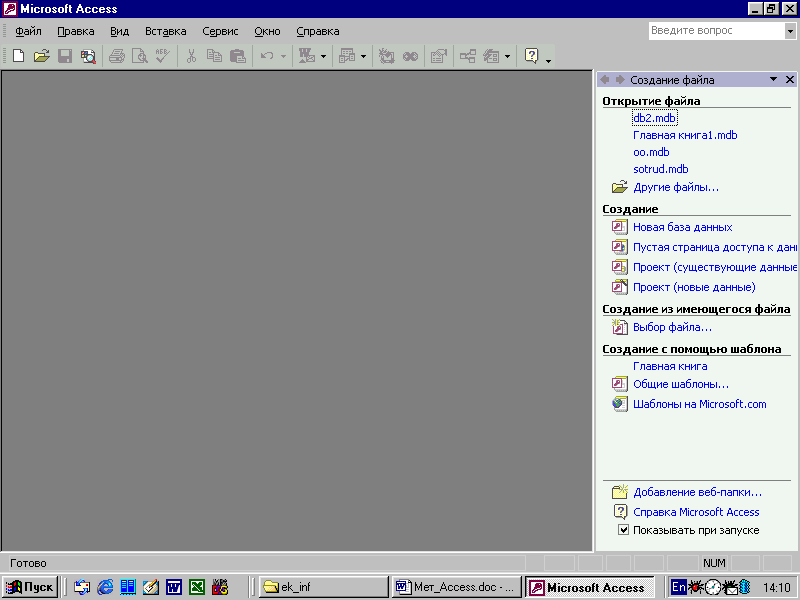
Task: Click 'Общие шаблоны...' link
Action: (681, 384)
